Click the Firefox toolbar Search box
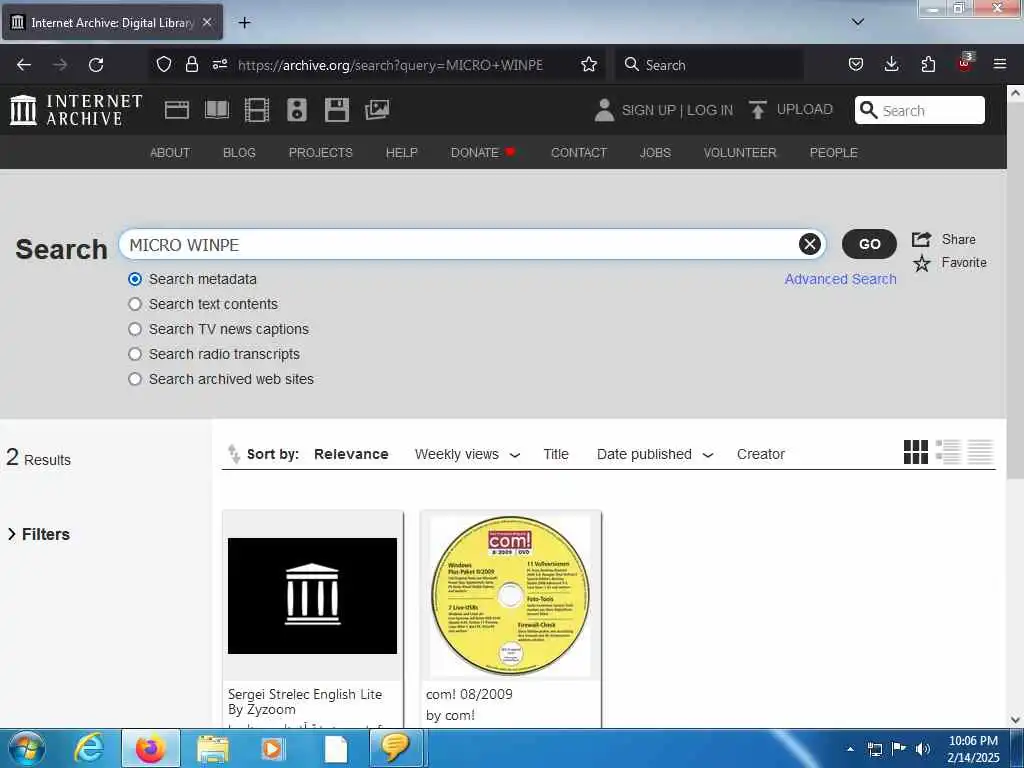 click(709, 65)
